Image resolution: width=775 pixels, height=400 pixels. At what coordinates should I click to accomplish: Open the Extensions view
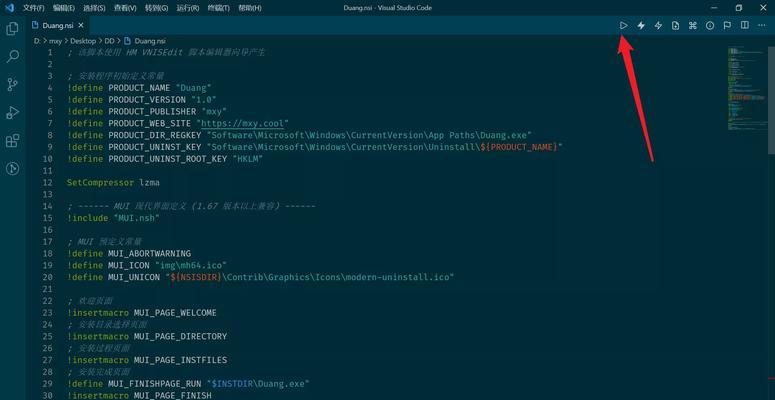pyautogui.click(x=12, y=140)
